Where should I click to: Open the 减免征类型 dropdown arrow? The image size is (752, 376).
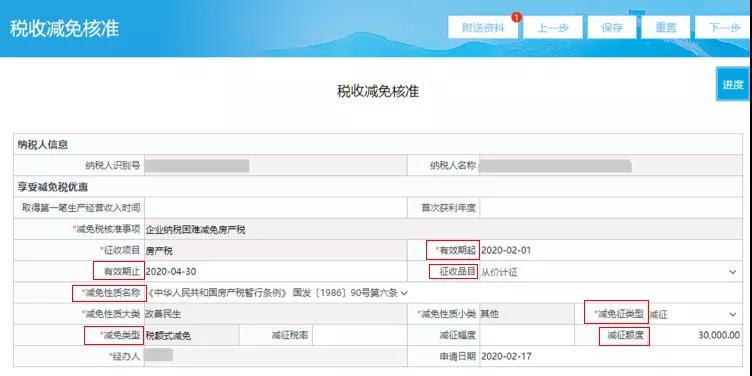tap(732, 314)
